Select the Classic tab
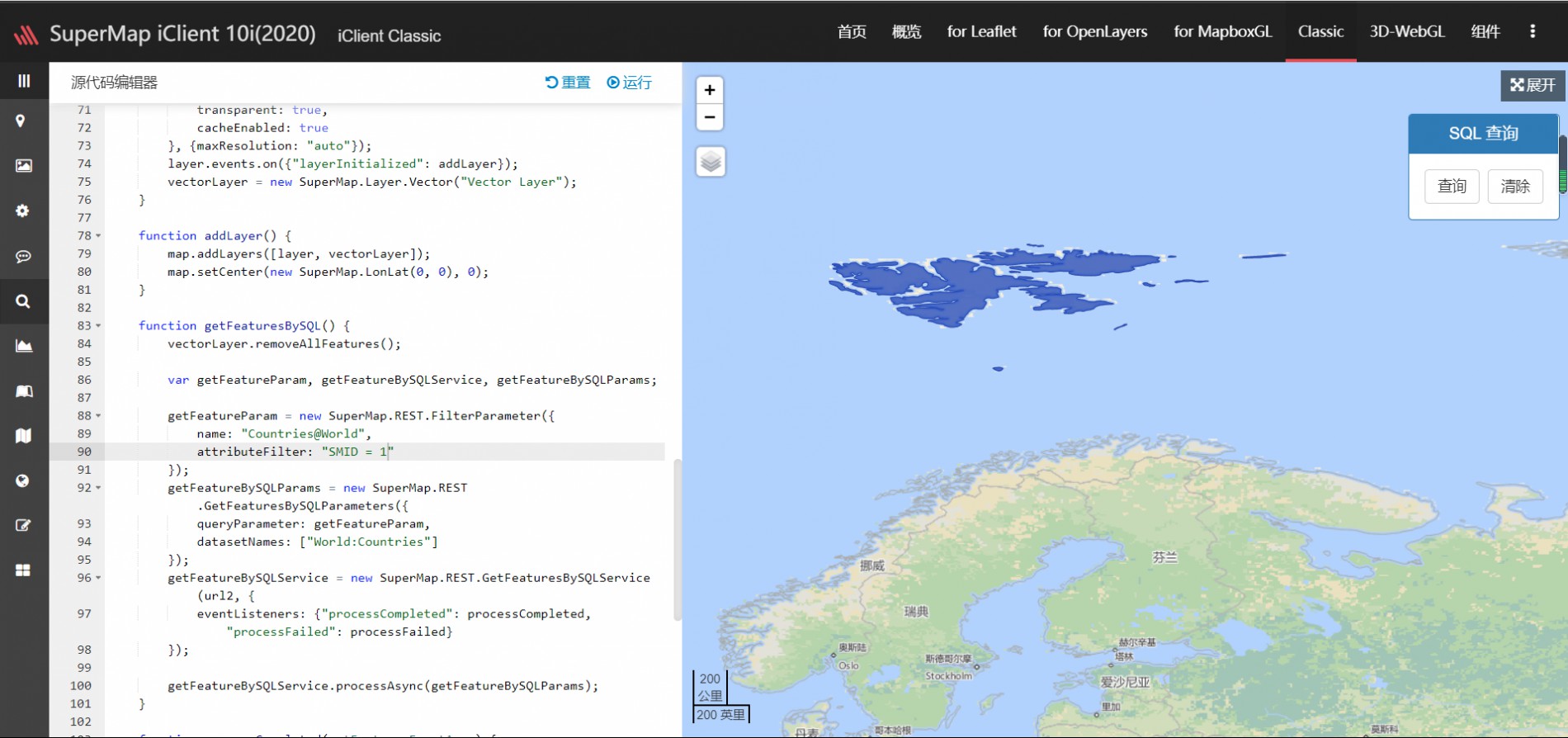This screenshot has width=1568, height=738. pyautogui.click(x=1320, y=31)
